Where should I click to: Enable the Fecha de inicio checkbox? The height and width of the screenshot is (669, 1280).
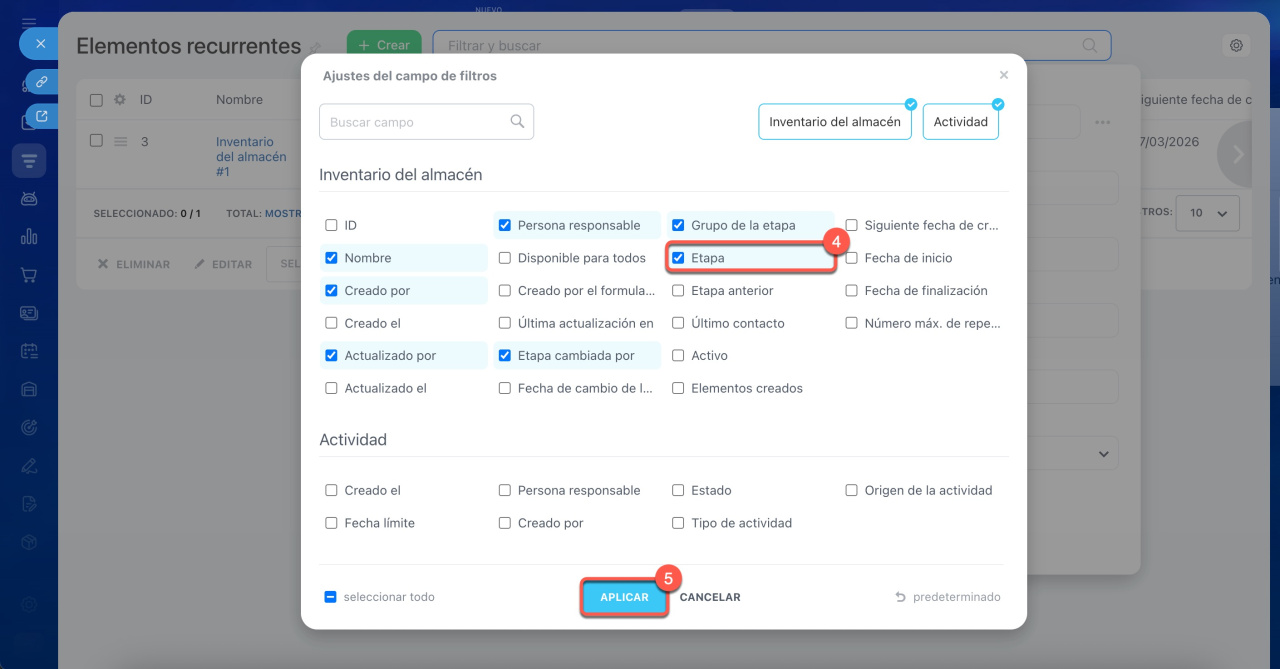coord(852,258)
